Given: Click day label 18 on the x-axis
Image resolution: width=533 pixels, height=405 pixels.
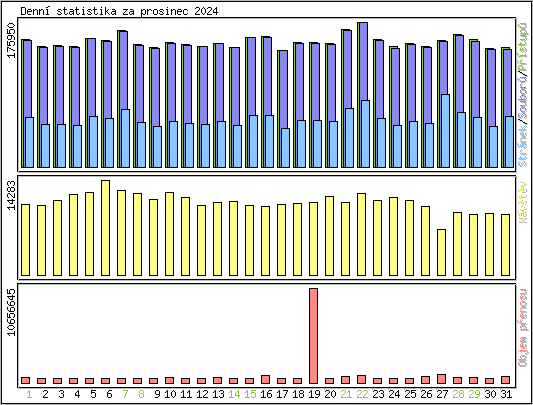Looking at the screenshot, I should click(x=298, y=394).
